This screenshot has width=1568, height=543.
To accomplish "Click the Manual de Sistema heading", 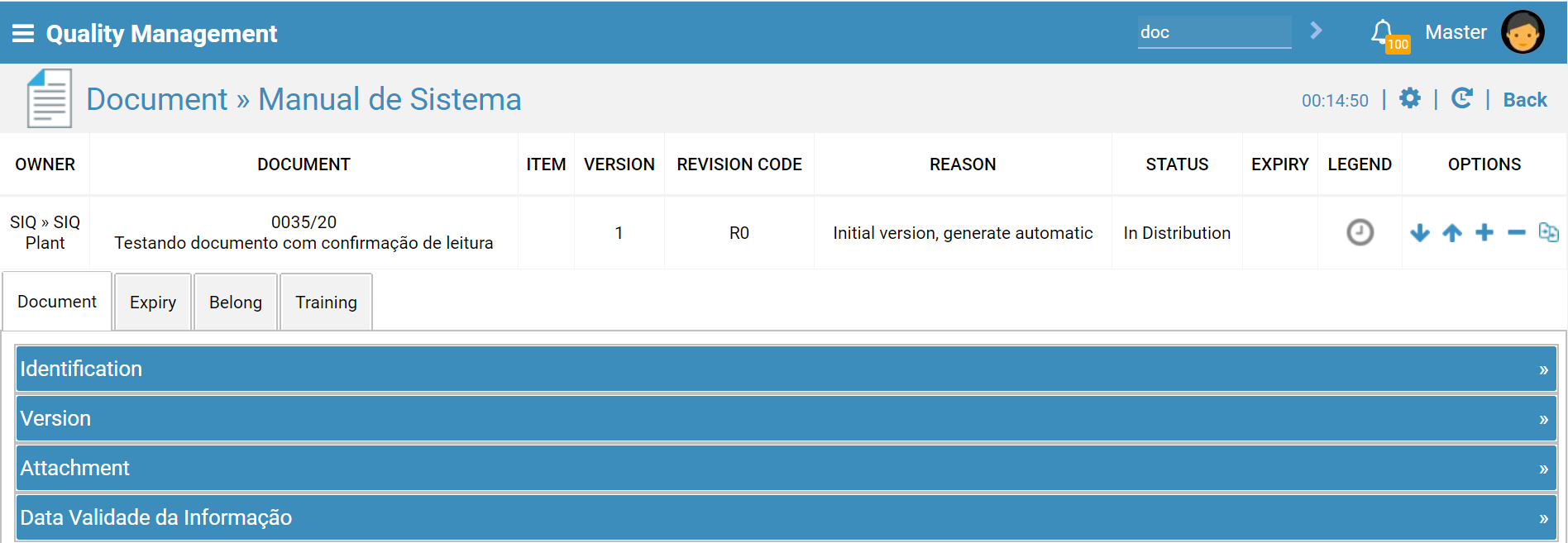I will click(390, 99).
